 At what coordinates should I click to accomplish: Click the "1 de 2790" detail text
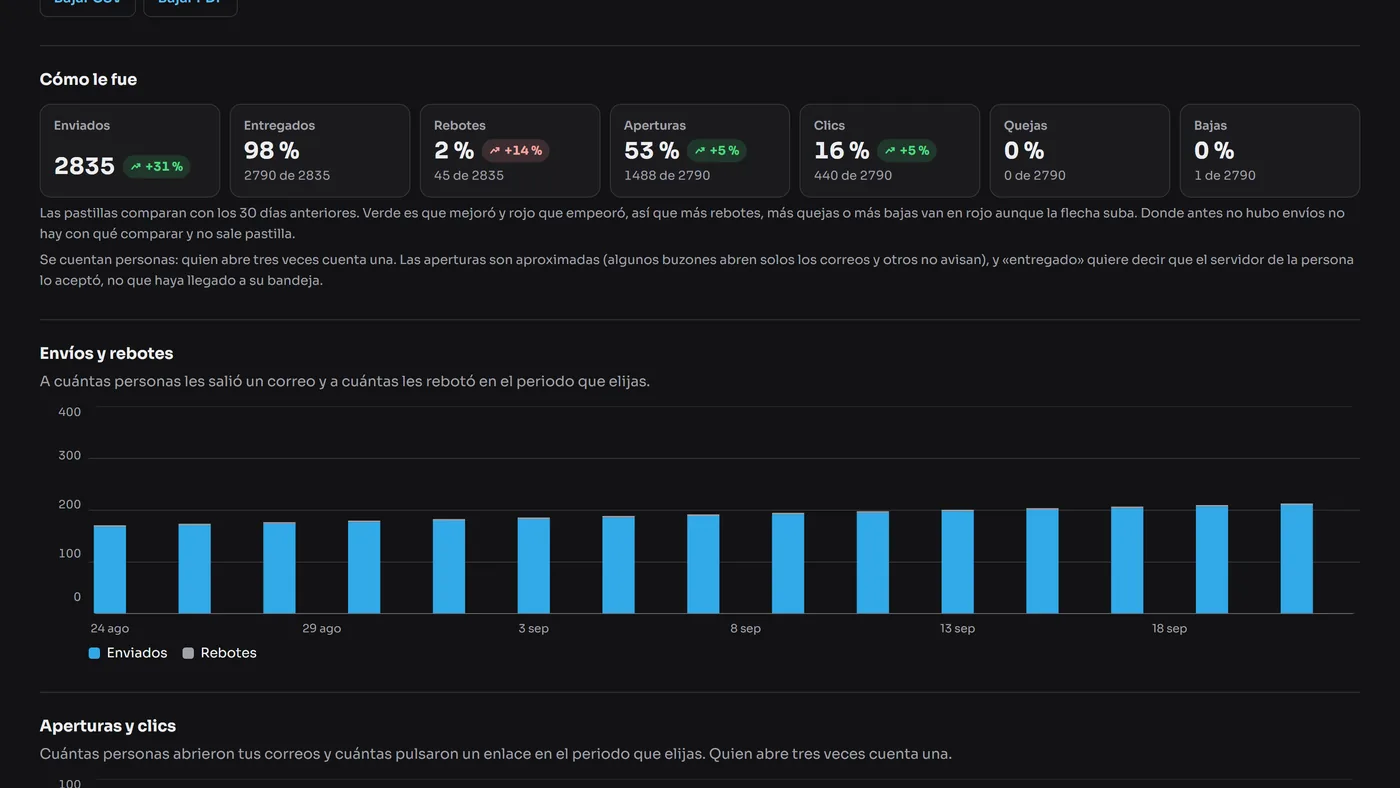pyautogui.click(x=1225, y=175)
